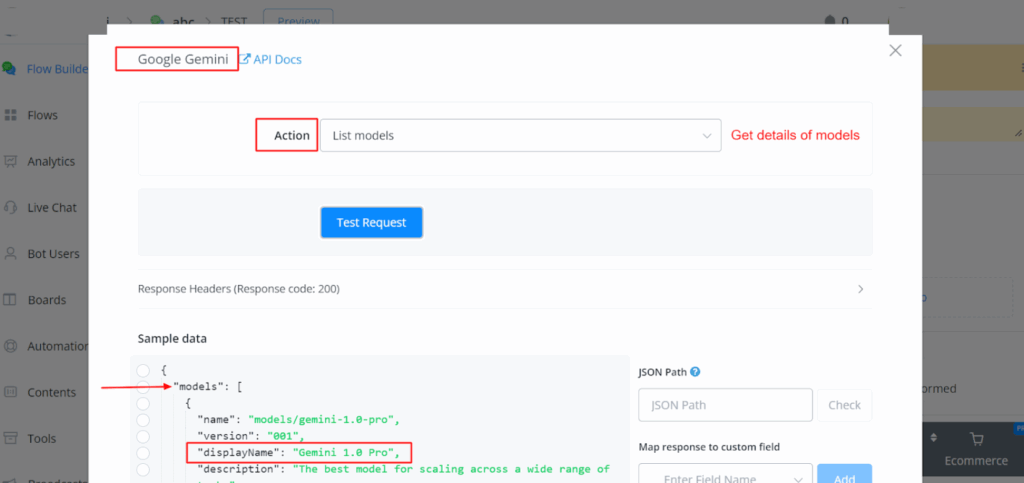Screen dimensions: 1024x483
Task: Click the JSON Path input field
Action: tap(725, 405)
